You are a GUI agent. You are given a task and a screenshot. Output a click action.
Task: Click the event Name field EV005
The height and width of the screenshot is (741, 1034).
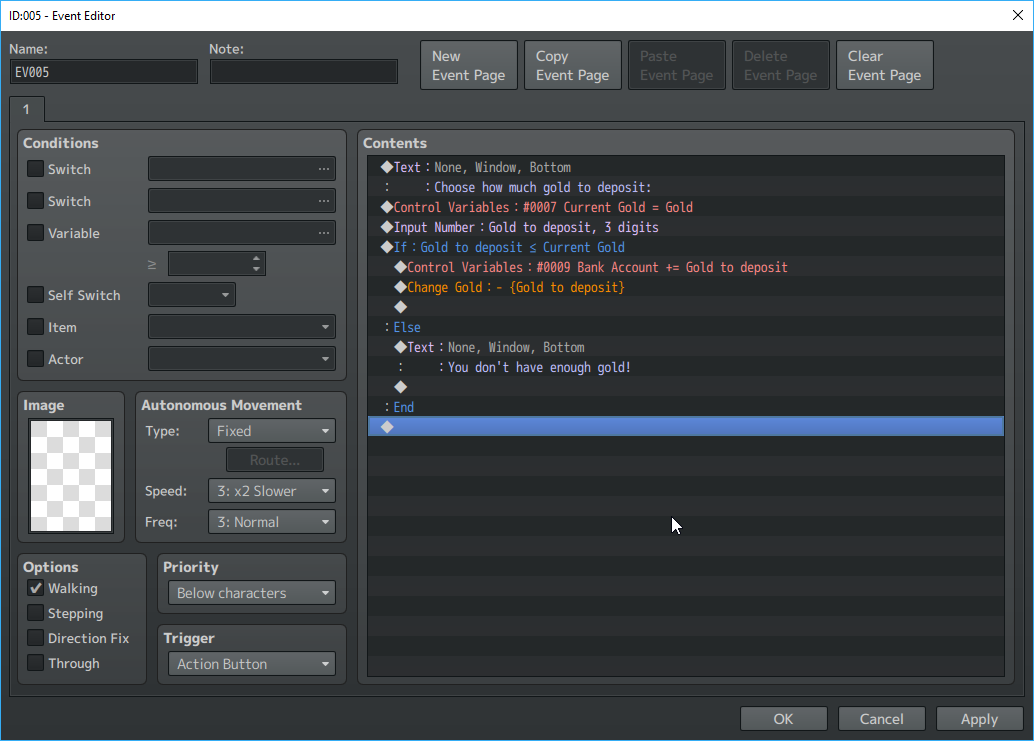104,72
